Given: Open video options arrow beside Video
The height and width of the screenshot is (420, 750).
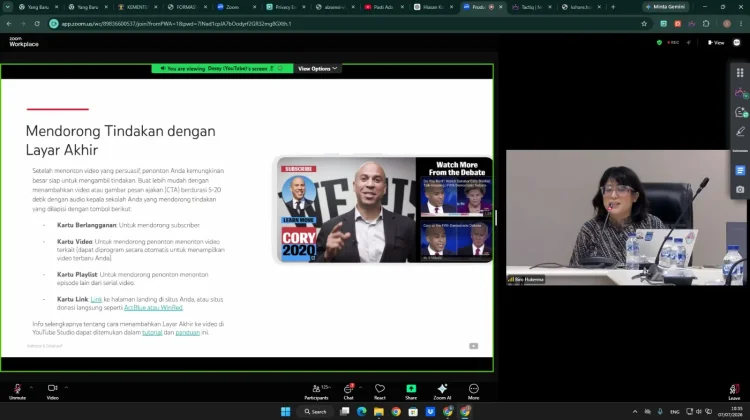Looking at the screenshot, I should click(x=66, y=387).
